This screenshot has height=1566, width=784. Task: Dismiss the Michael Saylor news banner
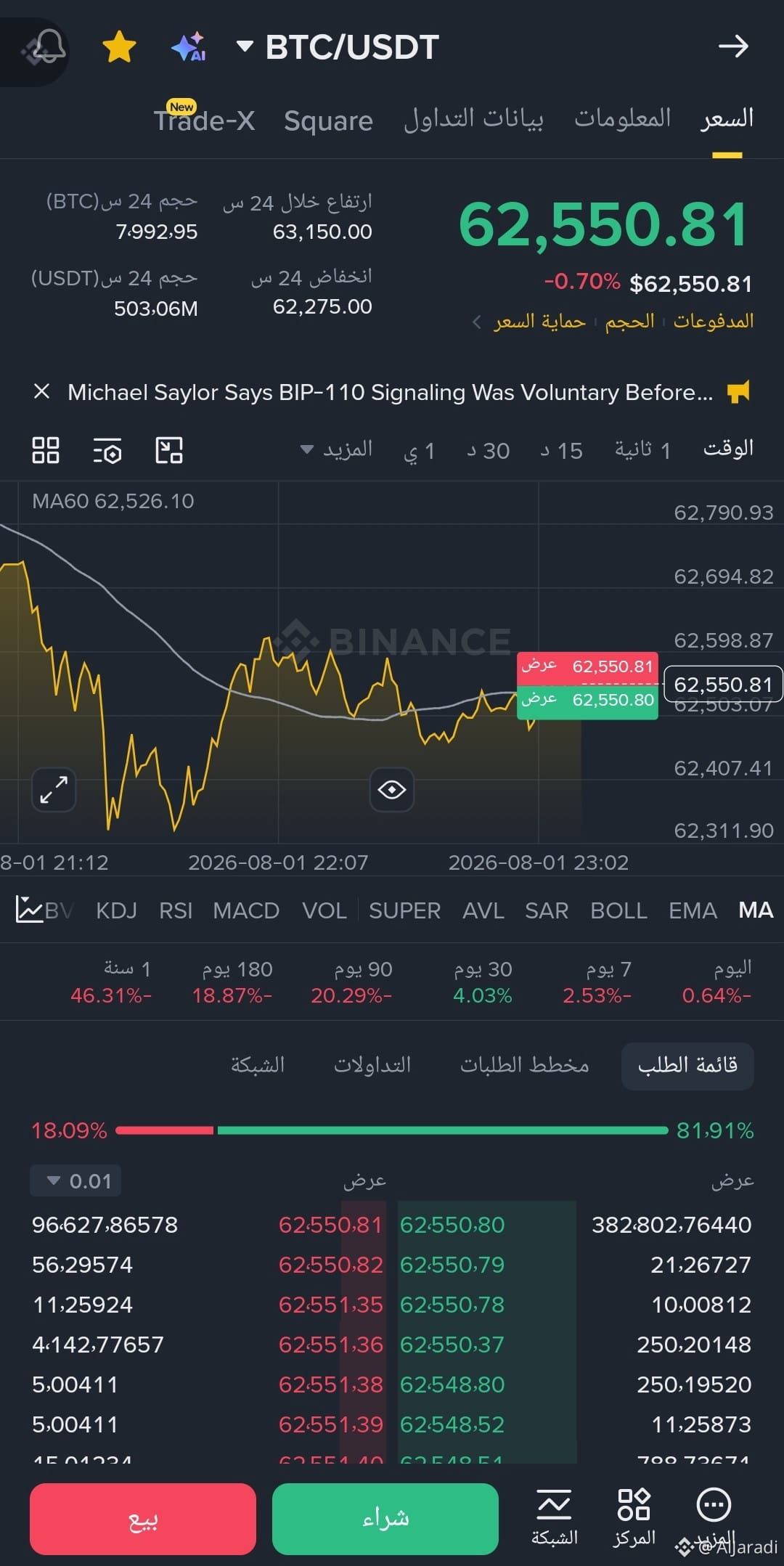[41, 392]
